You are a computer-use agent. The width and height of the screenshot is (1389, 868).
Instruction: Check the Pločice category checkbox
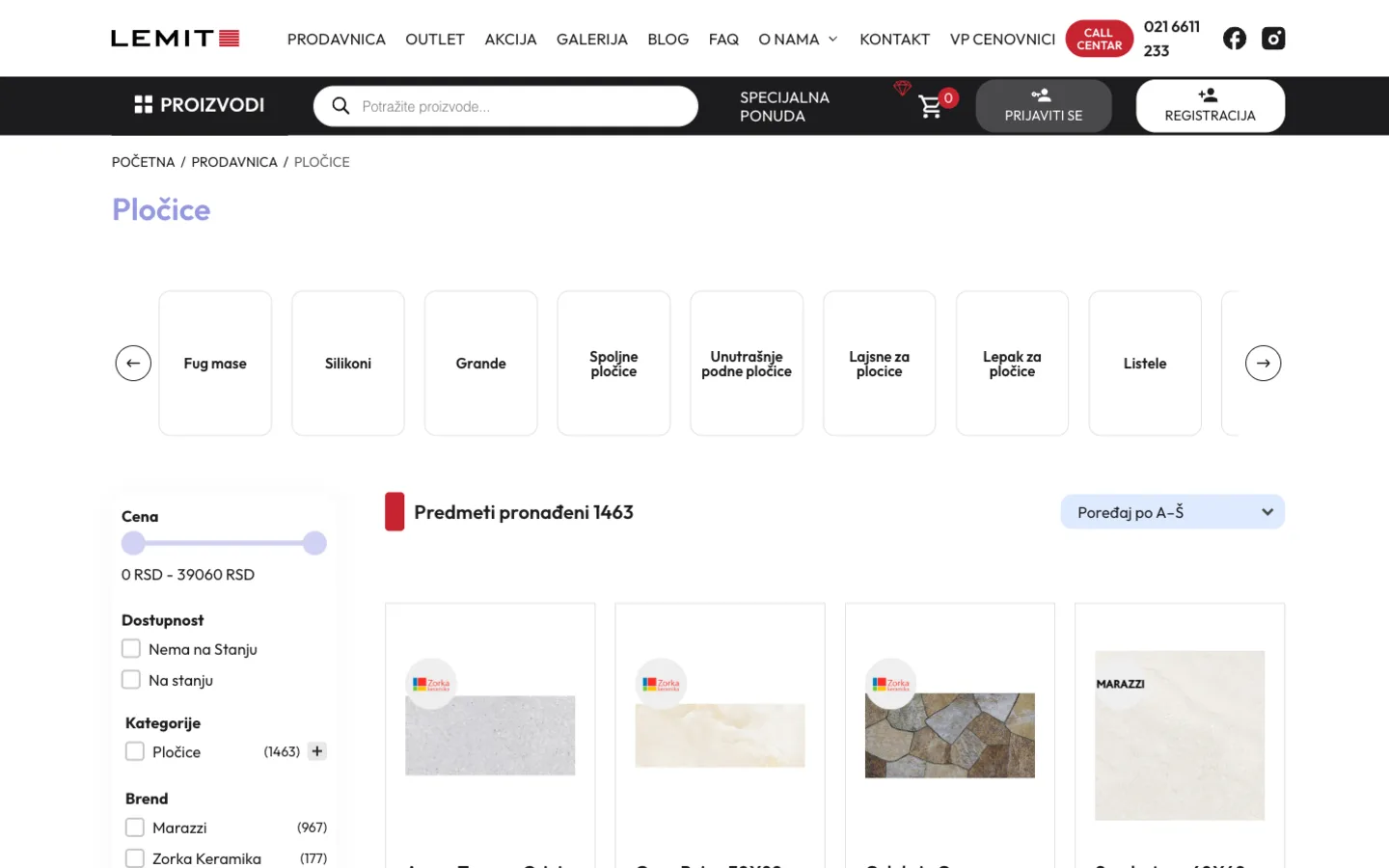[x=135, y=751]
